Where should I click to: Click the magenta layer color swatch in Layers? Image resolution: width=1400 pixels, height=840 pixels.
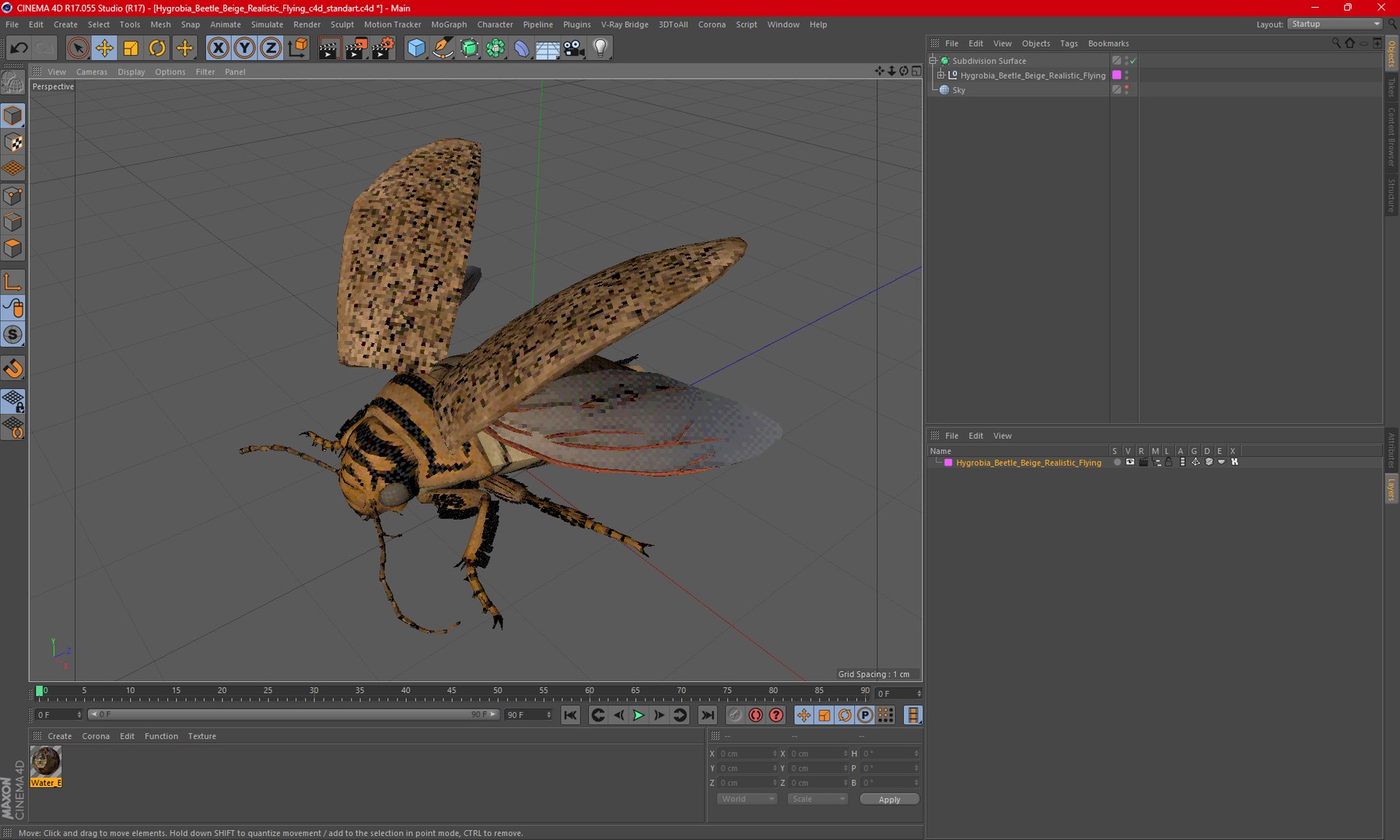948,462
